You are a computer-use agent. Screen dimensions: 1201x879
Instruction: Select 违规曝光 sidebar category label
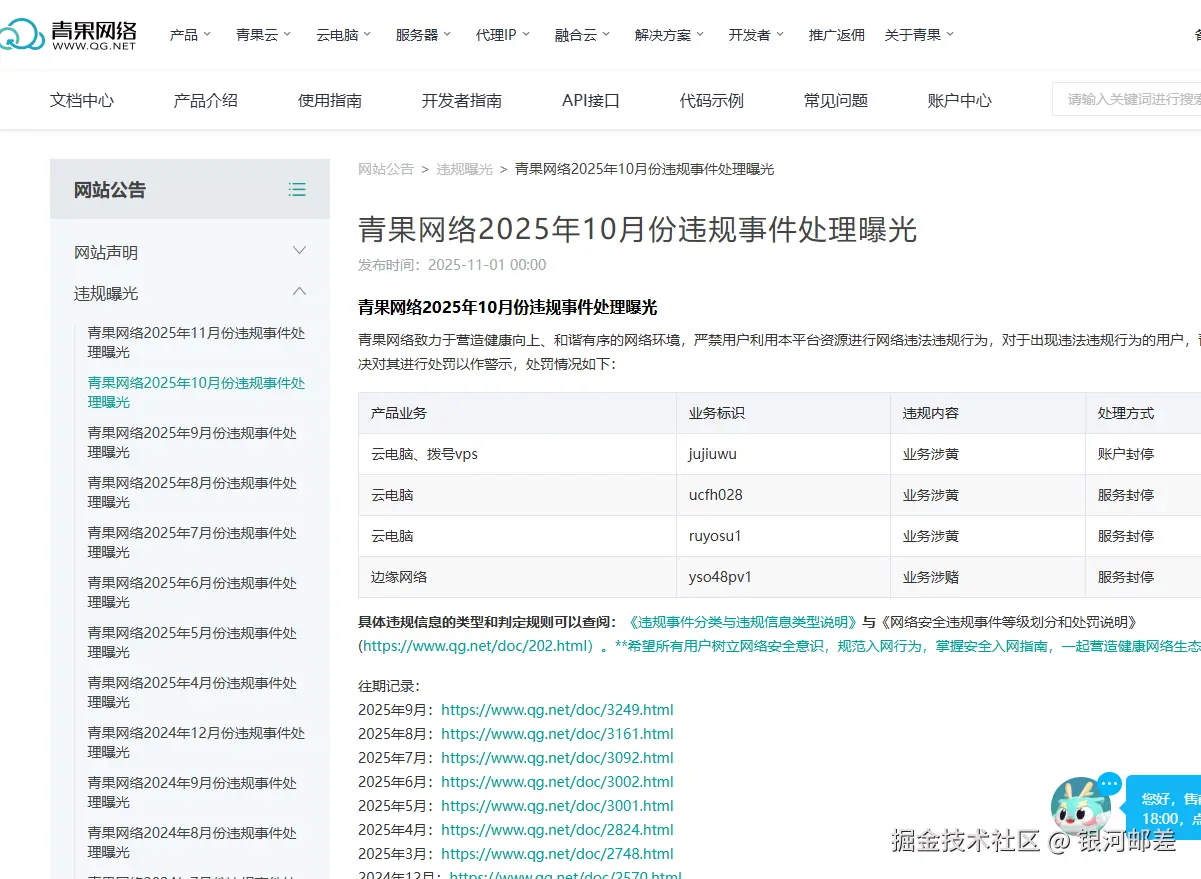pyautogui.click(x=106, y=293)
